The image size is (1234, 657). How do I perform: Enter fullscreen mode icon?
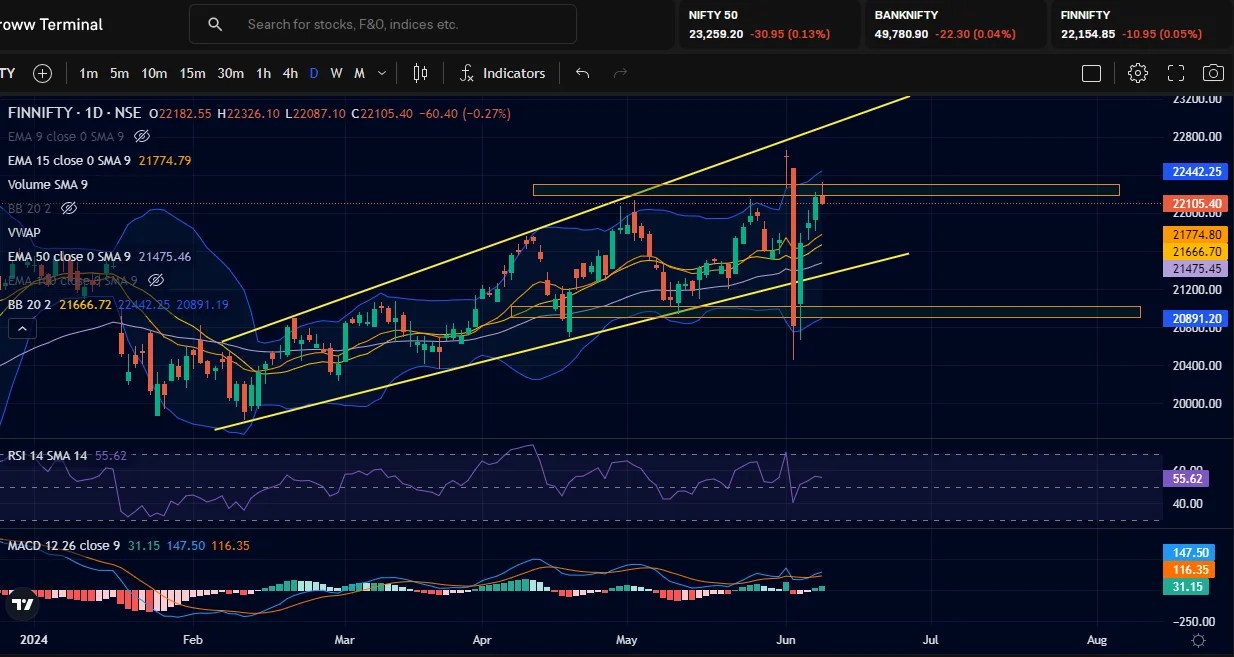coord(1176,73)
